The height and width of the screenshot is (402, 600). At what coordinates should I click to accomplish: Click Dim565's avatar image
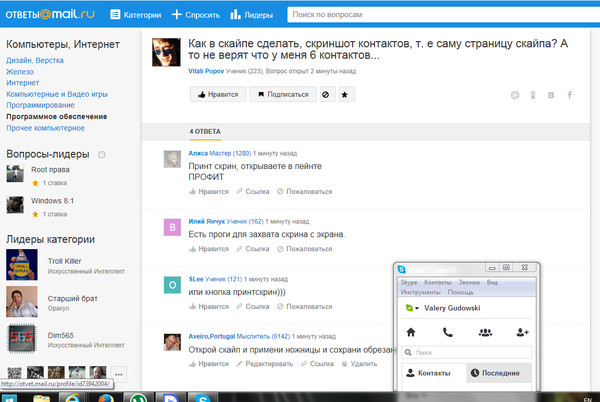click(x=22, y=339)
